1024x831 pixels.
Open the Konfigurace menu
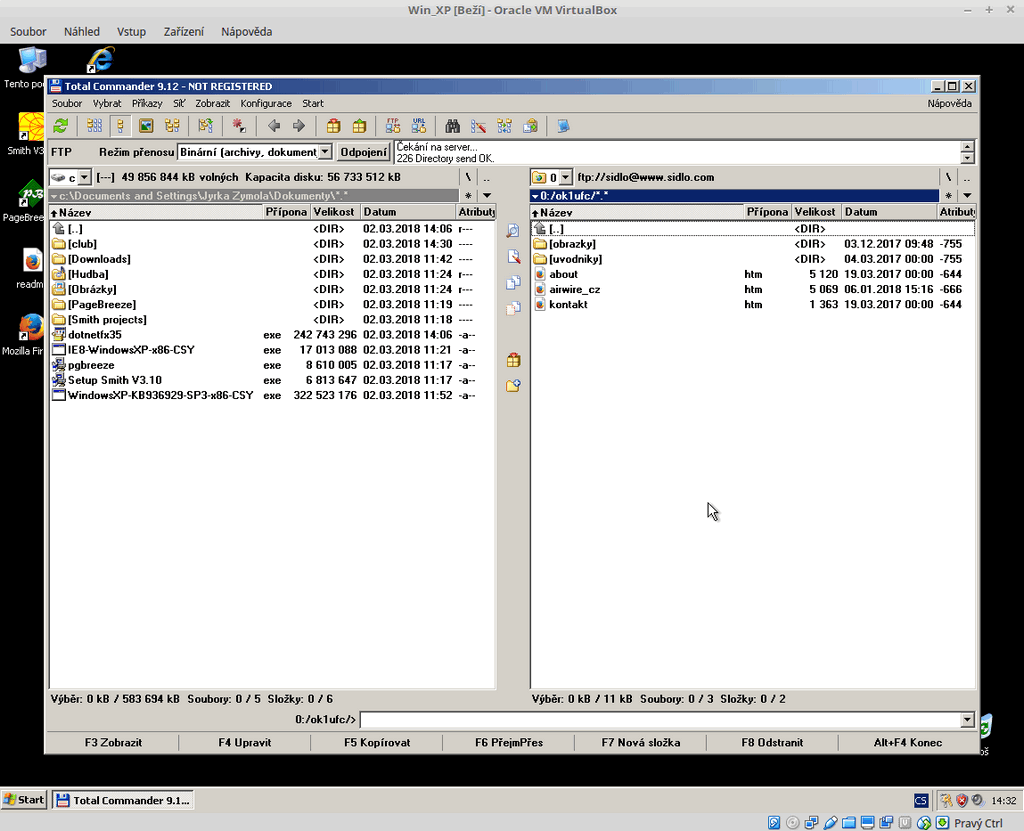point(266,103)
